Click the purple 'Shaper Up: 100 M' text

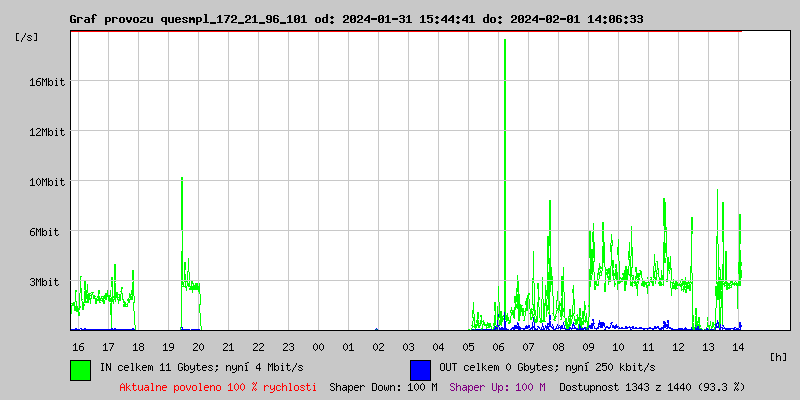pyautogui.click(x=497, y=386)
